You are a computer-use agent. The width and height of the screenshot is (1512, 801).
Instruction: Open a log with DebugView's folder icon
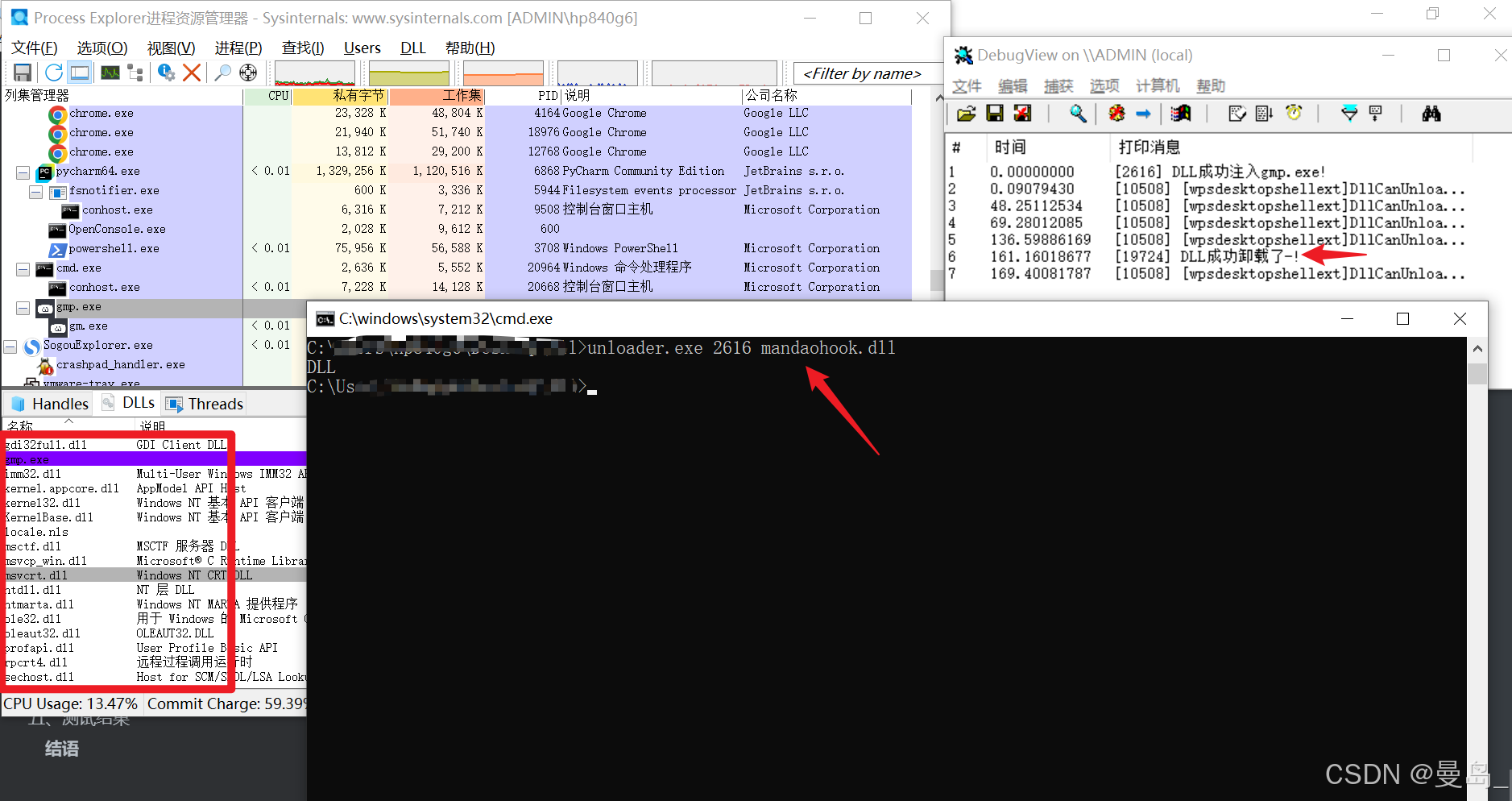[966, 114]
